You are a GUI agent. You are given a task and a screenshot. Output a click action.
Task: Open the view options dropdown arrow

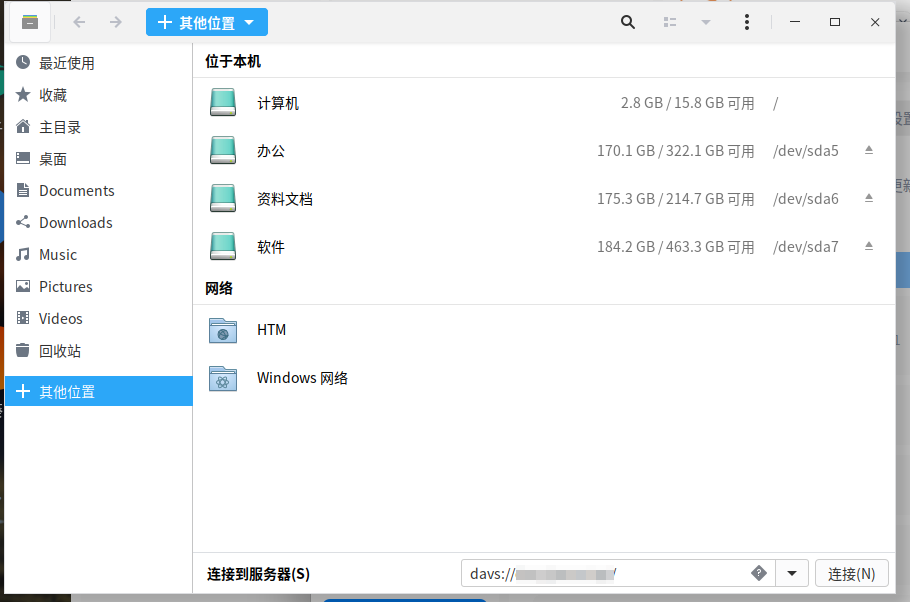[706, 21]
